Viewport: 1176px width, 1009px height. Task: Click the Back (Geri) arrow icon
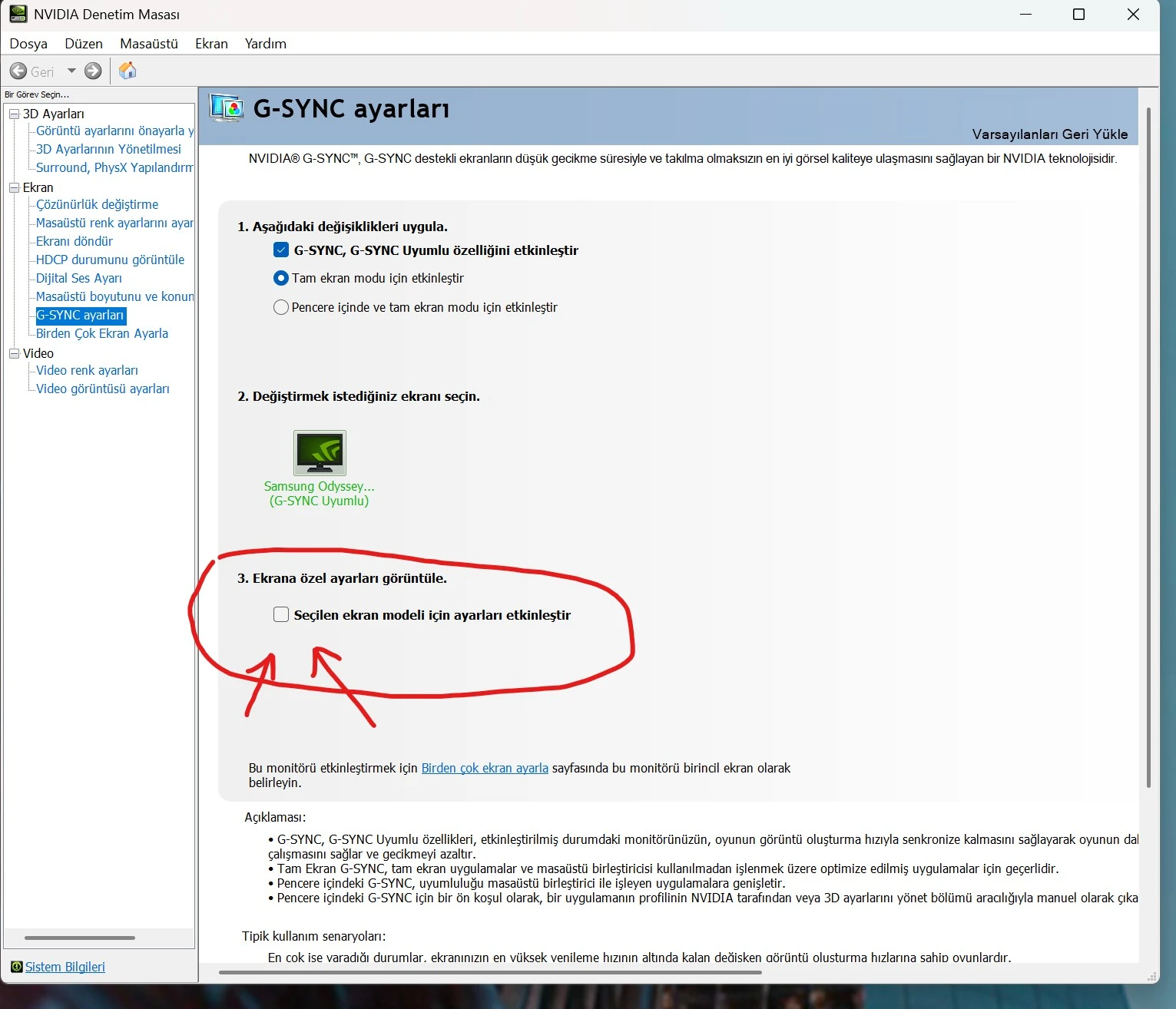tap(18, 71)
